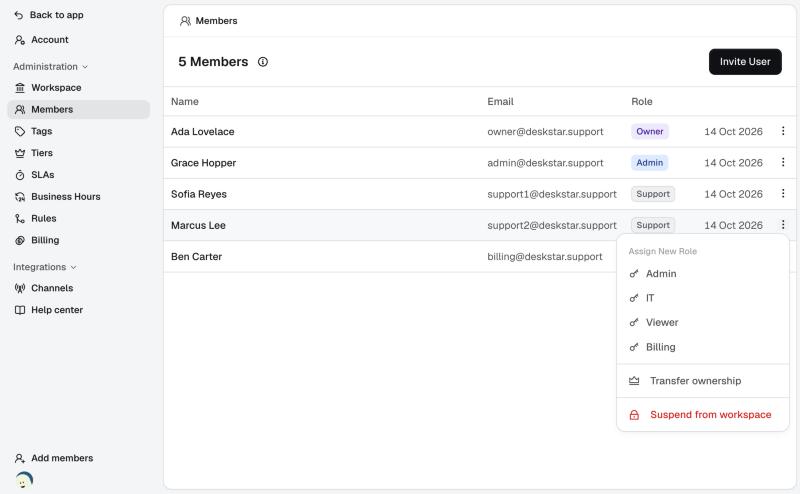Click the Workspace building icon
The height and width of the screenshot is (494, 800).
pyautogui.click(x=20, y=88)
